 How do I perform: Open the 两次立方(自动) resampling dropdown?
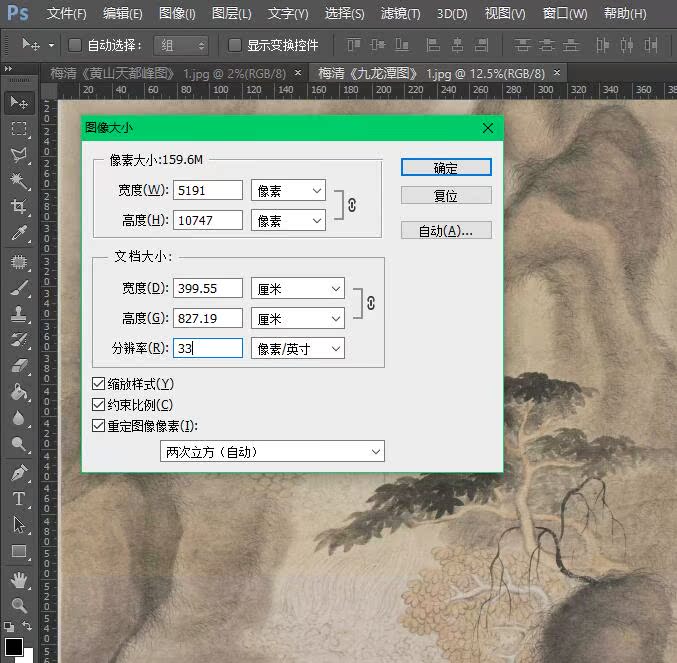click(x=272, y=451)
